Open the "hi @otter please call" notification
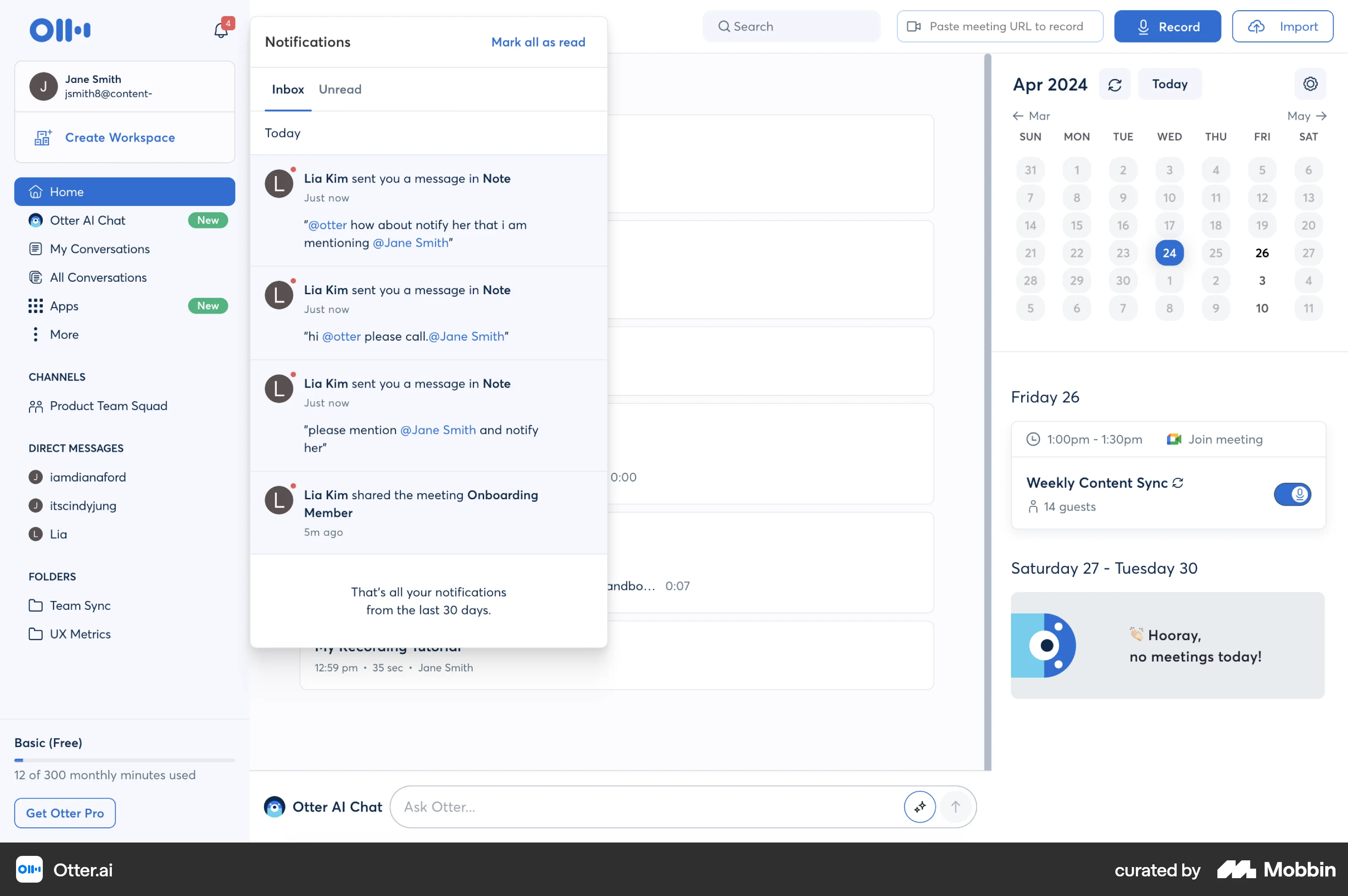The height and width of the screenshot is (896, 1348). (x=428, y=312)
